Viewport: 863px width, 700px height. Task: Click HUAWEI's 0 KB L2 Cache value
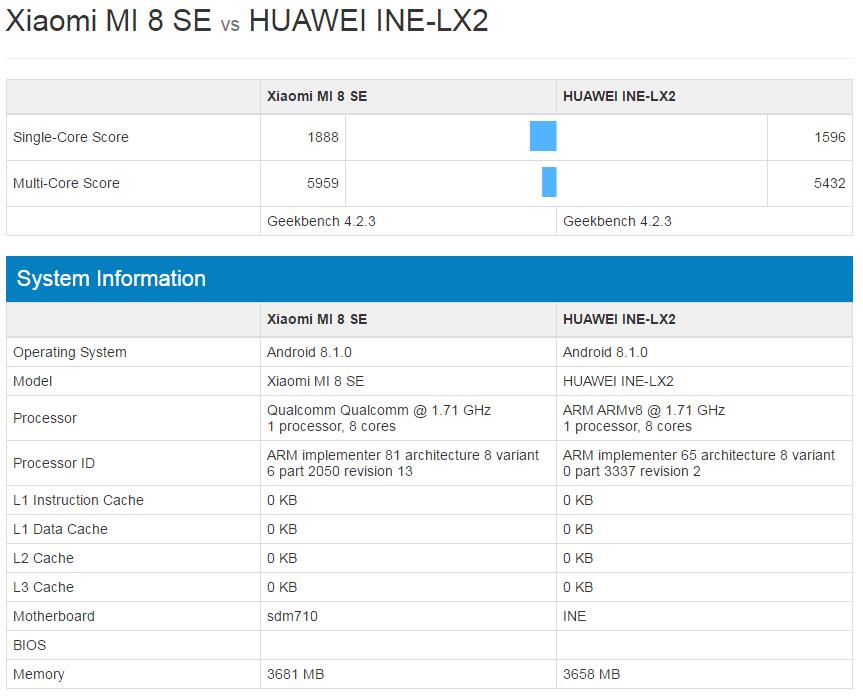578,559
